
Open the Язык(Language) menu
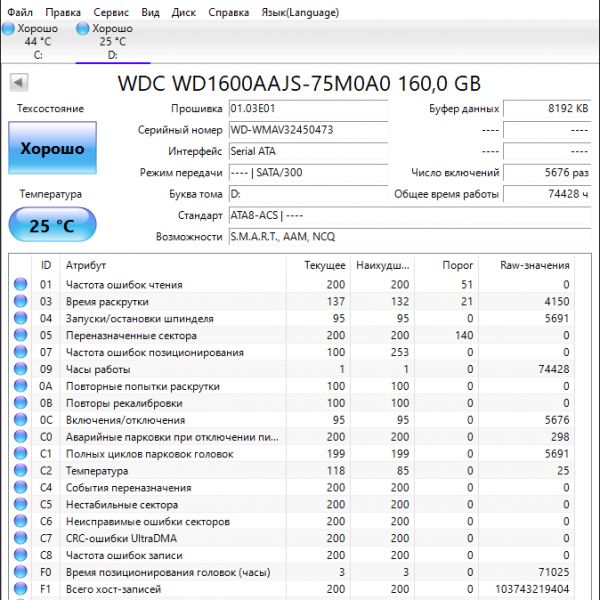[x=300, y=12]
